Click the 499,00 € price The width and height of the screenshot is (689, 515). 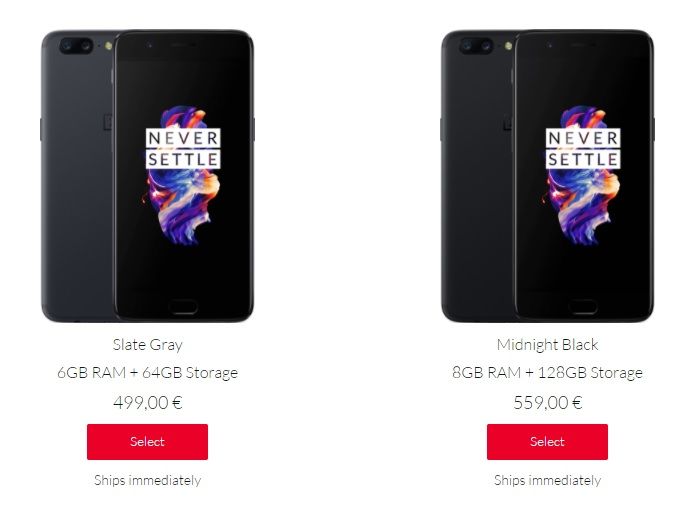pos(148,403)
